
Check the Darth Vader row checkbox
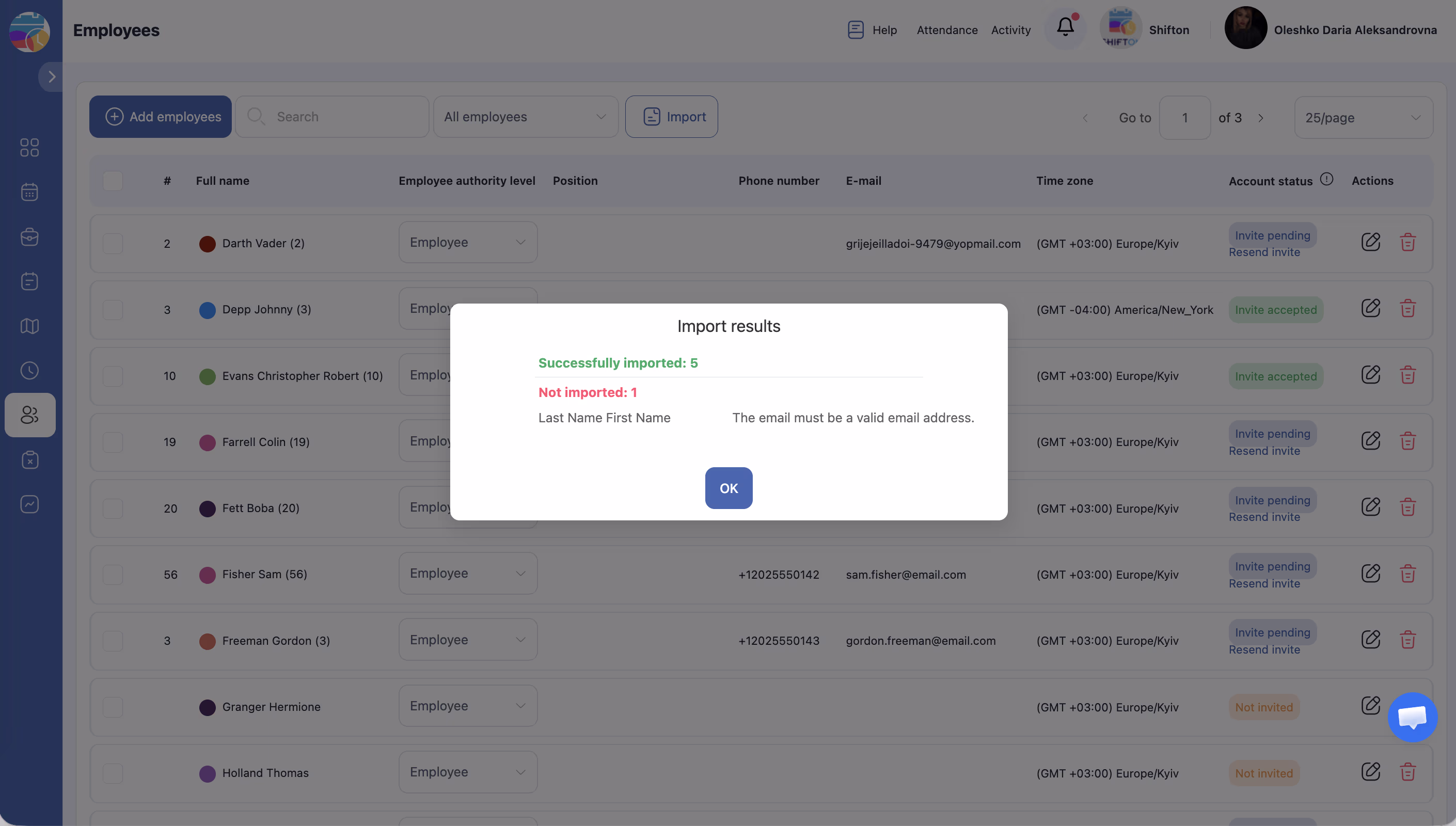tap(113, 243)
